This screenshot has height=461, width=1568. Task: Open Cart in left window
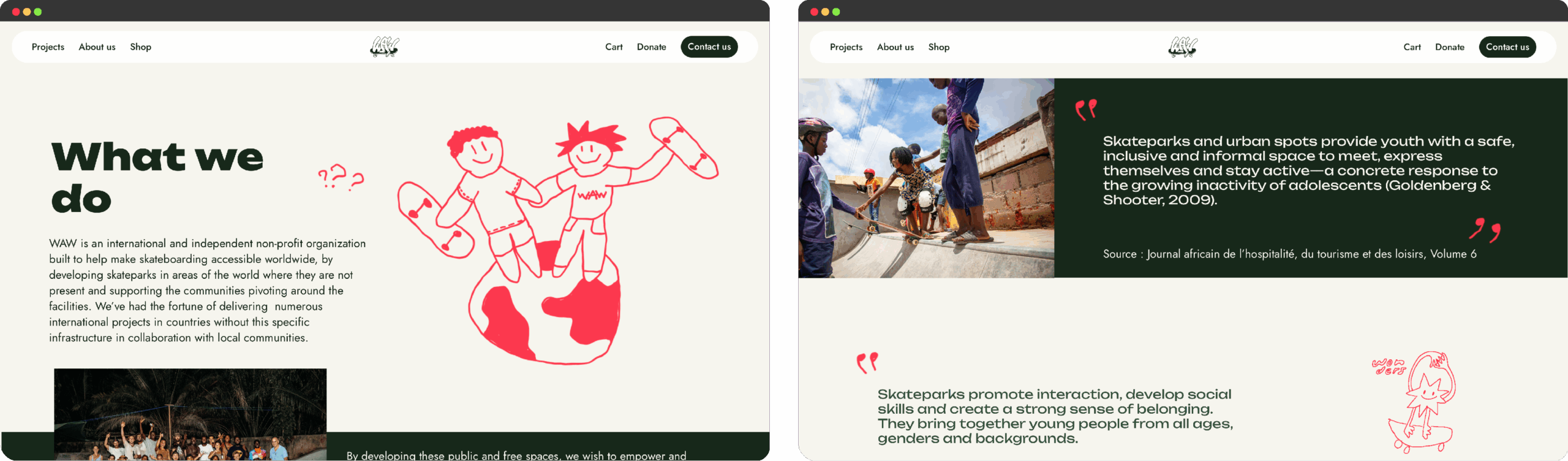point(614,47)
